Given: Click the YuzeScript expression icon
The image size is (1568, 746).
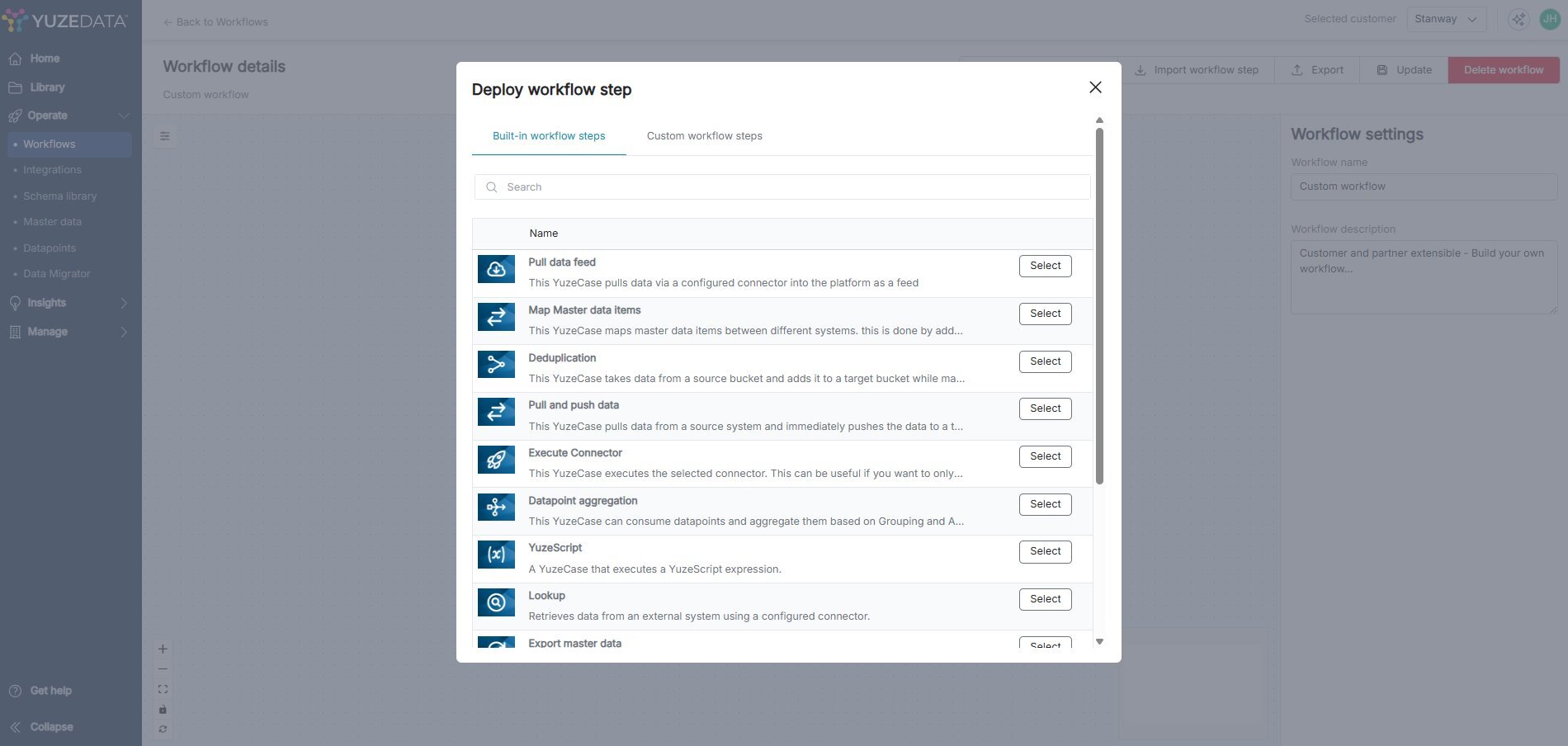Looking at the screenshot, I should coord(496,555).
